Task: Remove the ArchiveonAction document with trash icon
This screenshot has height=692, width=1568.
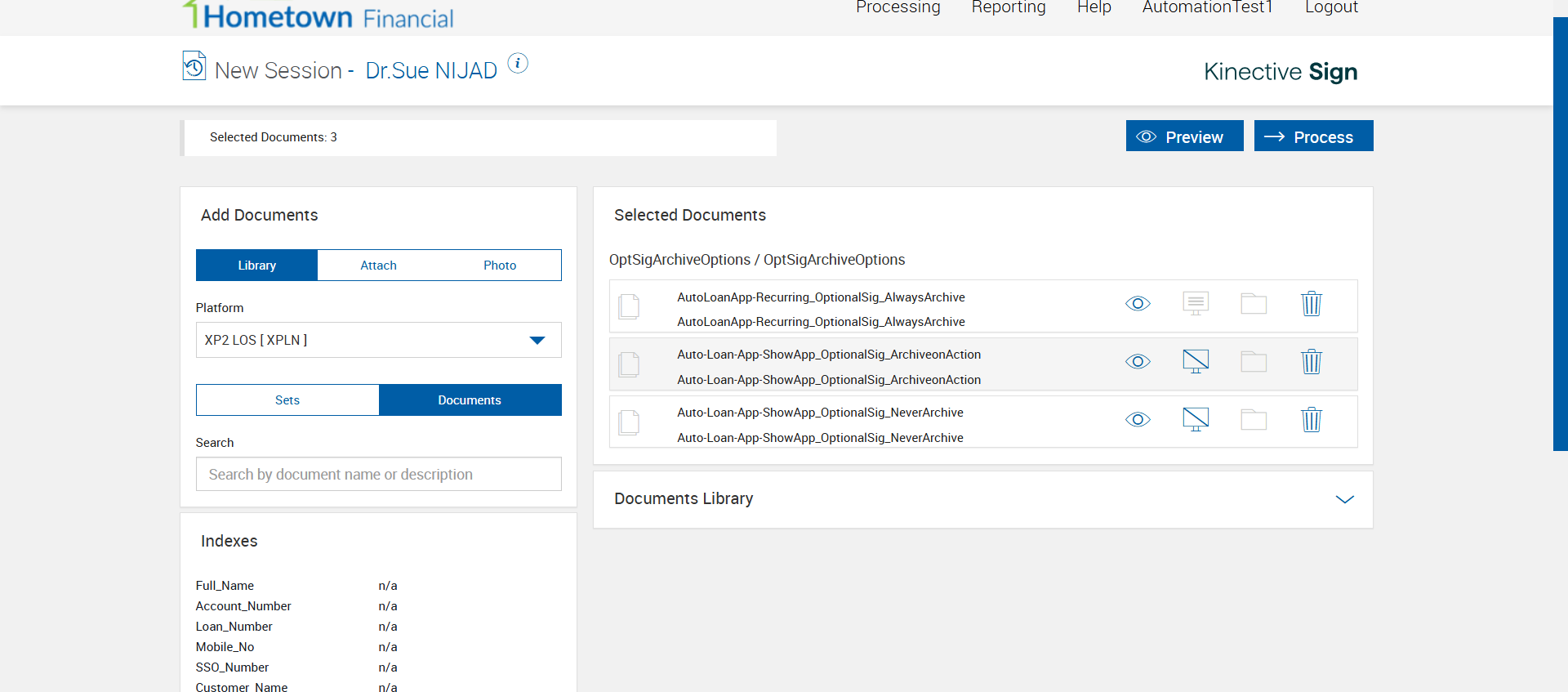Action: [1311, 362]
